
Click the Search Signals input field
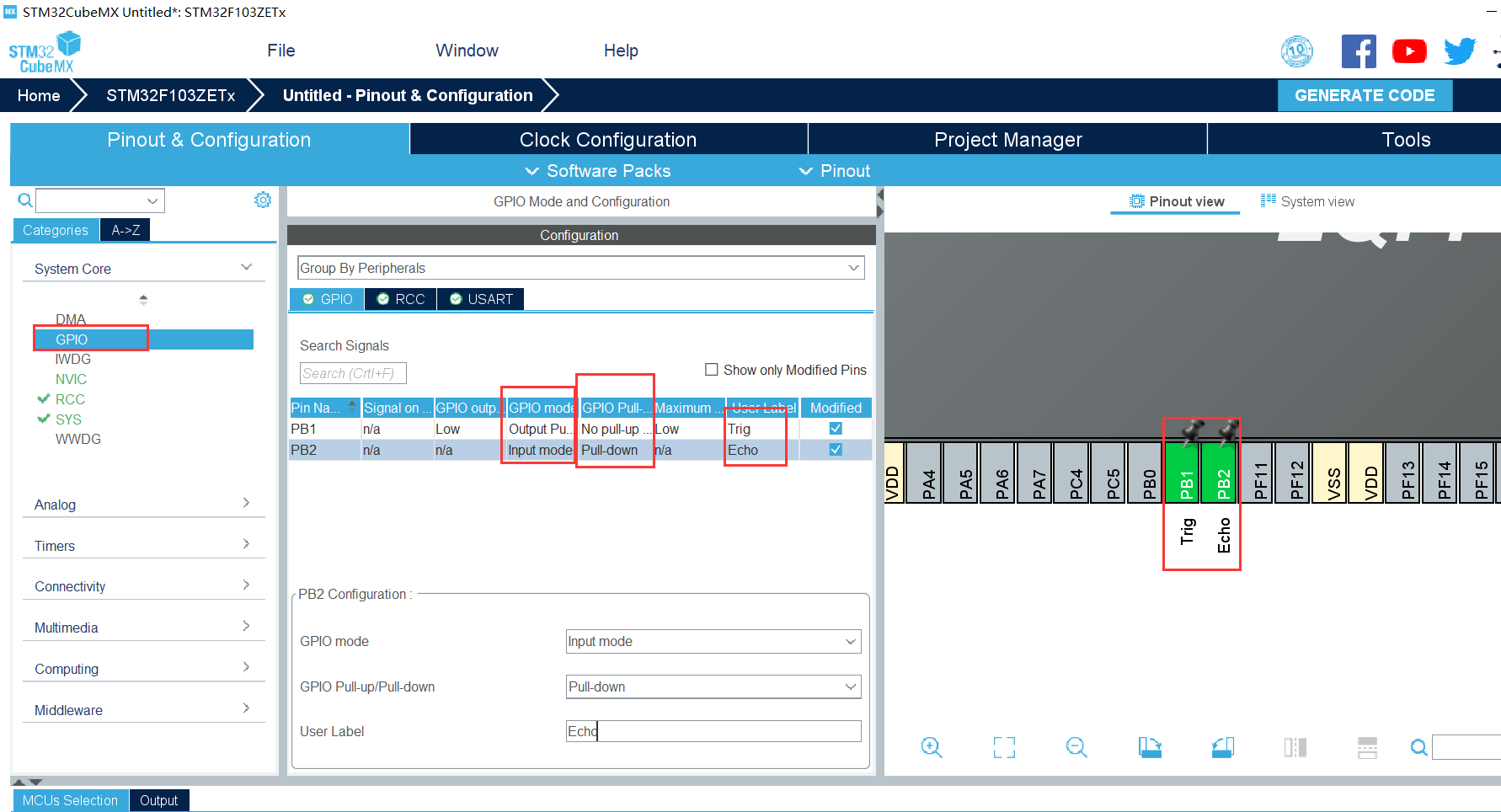(x=353, y=373)
